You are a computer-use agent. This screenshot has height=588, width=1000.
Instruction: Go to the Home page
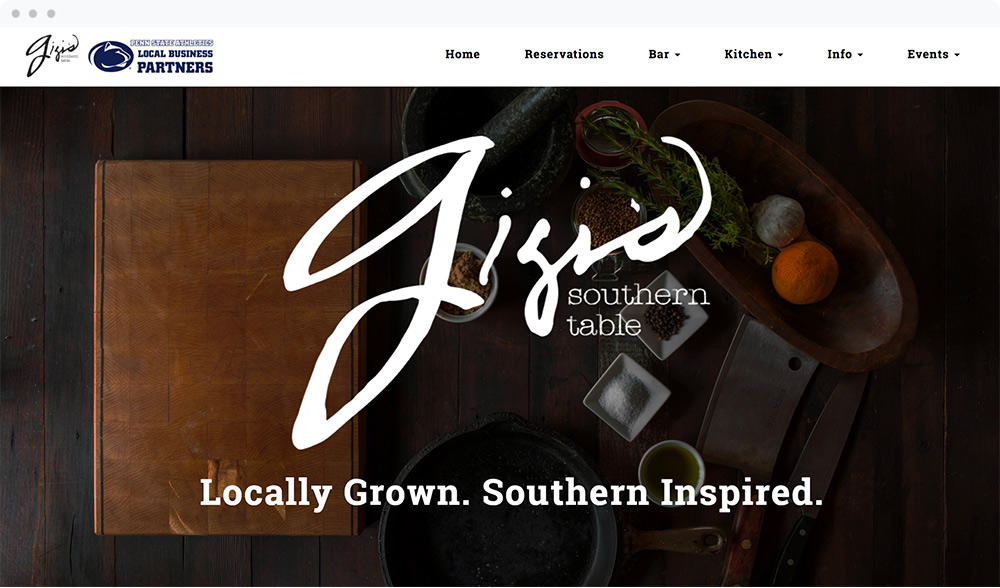[462, 54]
